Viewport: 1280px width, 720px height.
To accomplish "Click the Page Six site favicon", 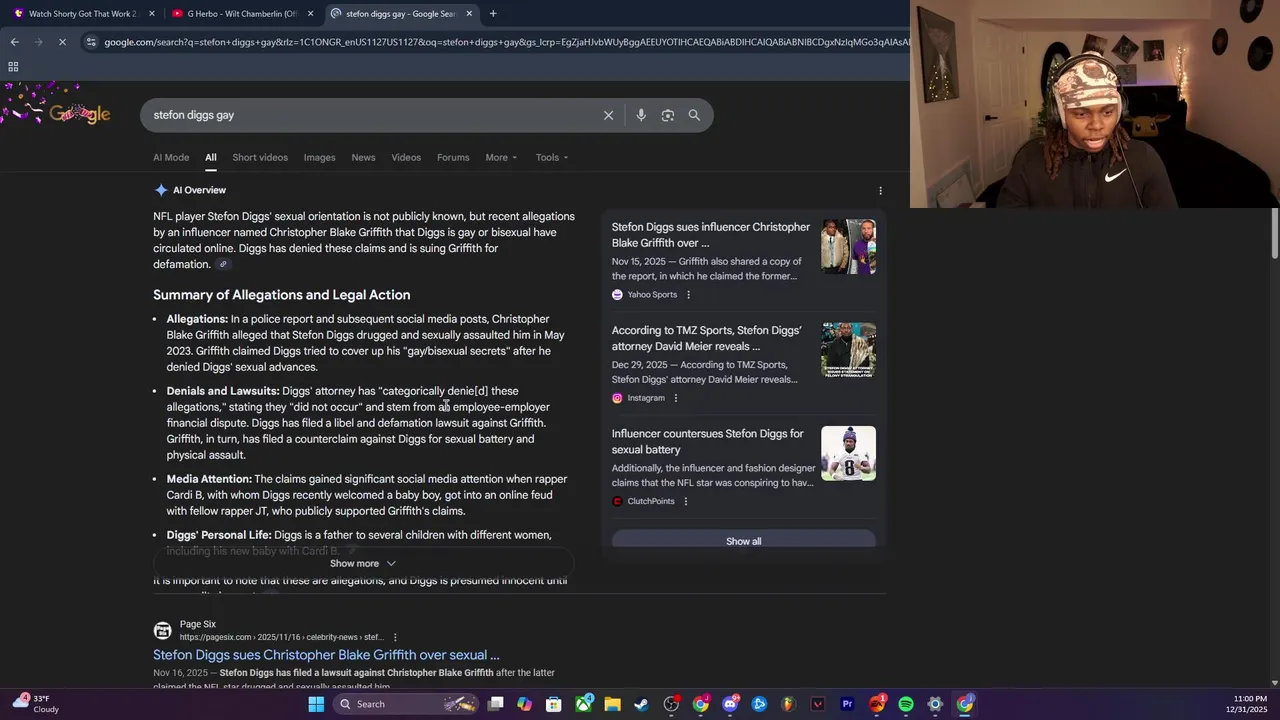I will [x=162, y=631].
